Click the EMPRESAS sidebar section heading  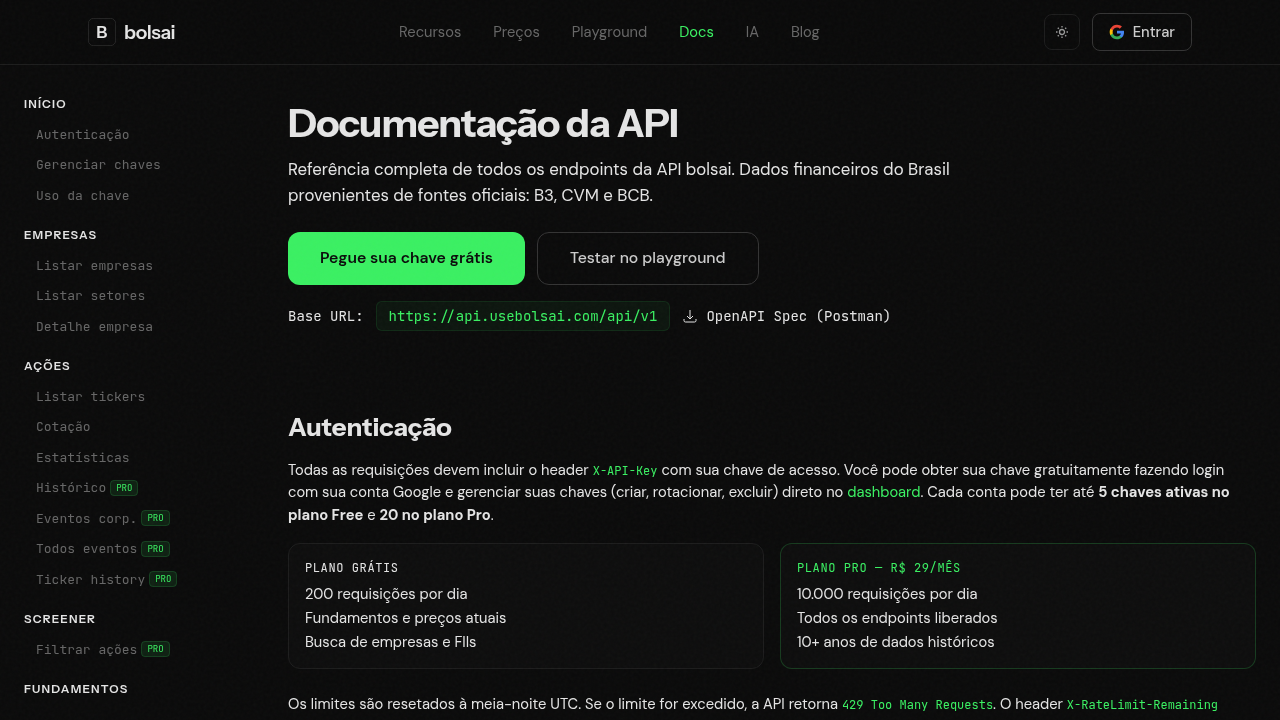pyautogui.click(x=60, y=235)
